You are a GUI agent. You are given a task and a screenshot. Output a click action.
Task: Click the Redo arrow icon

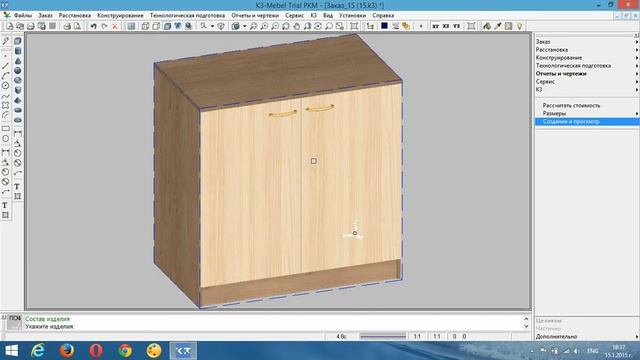104,26
